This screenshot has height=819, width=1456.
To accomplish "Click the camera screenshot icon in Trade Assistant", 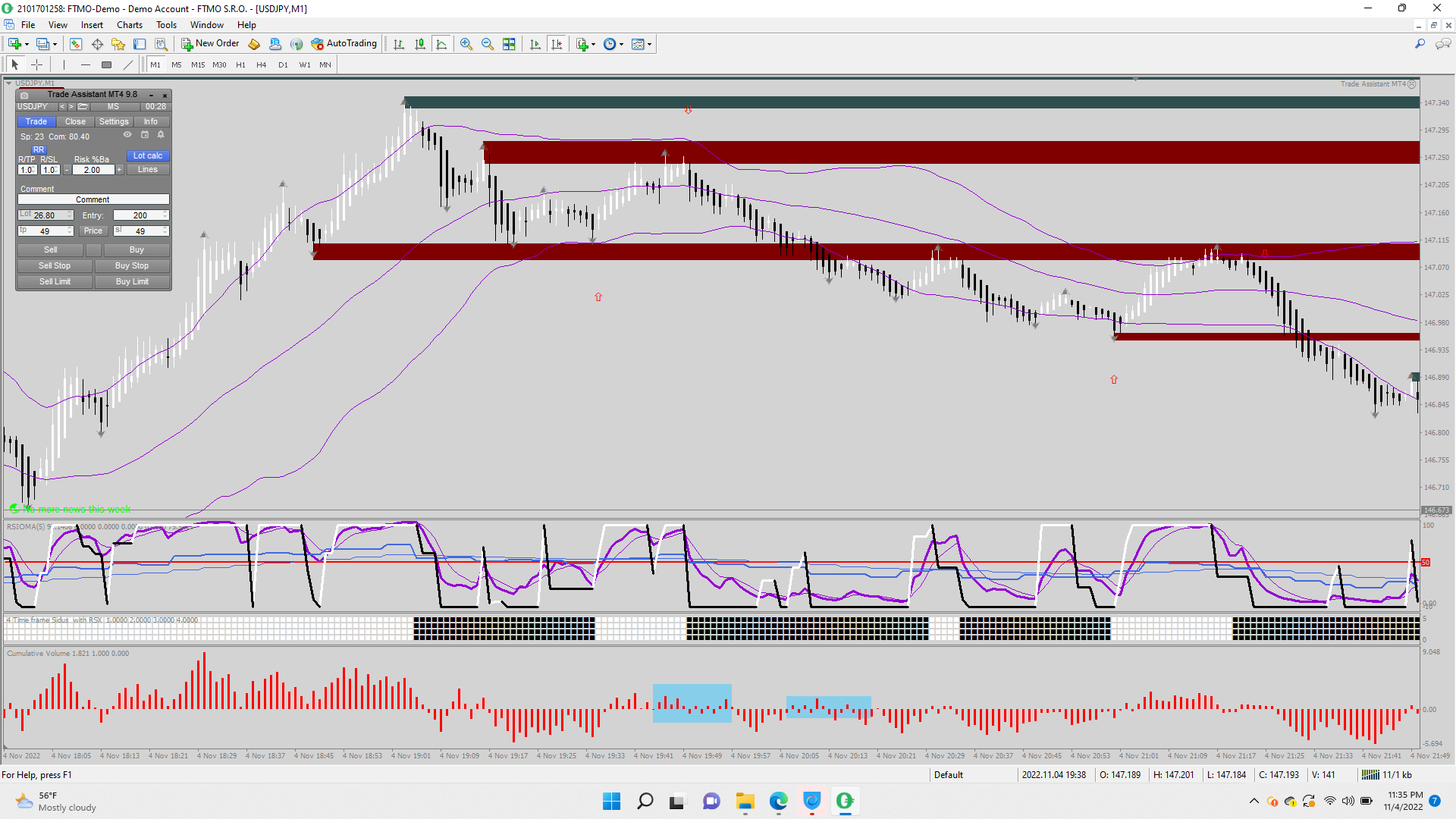I will tap(24, 95).
